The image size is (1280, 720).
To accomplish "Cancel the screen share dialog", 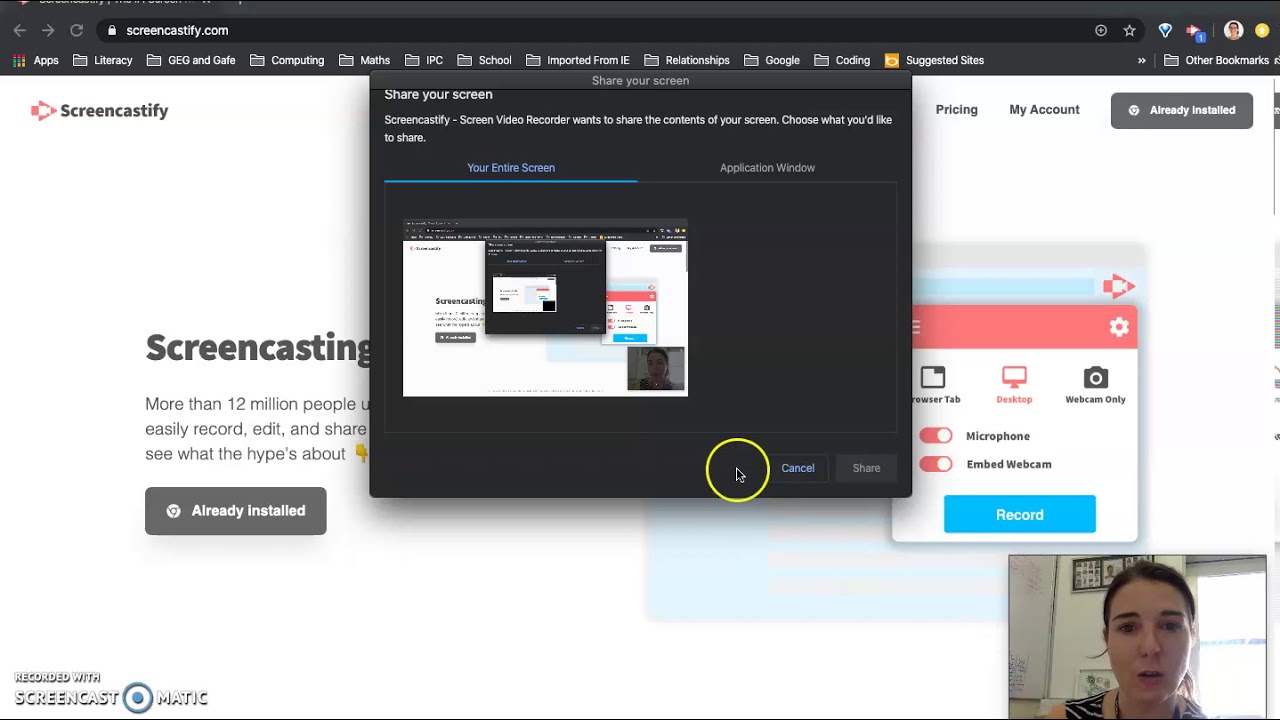I will click(x=797, y=467).
